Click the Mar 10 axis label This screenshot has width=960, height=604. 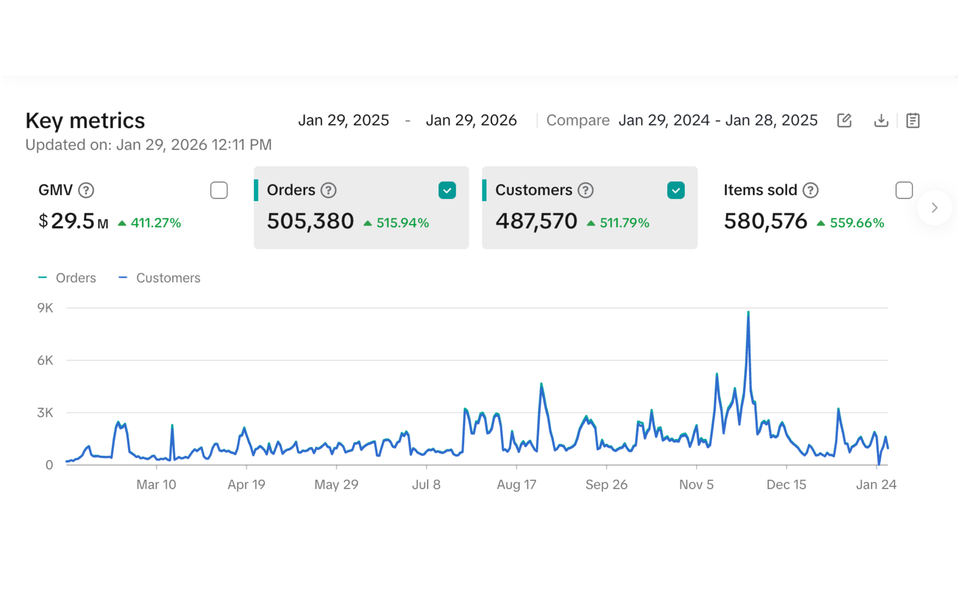[x=156, y=485]
